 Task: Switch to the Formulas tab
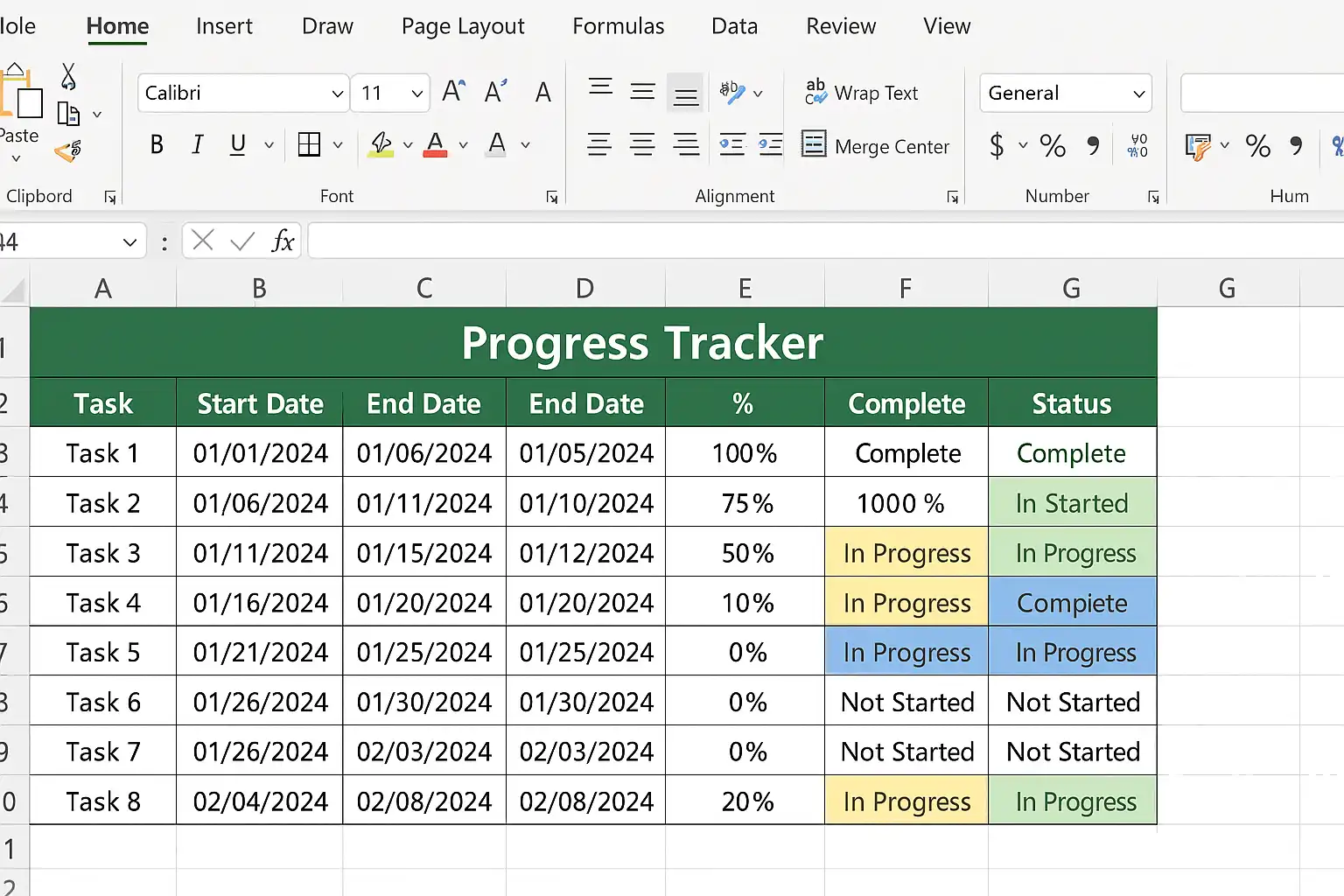tap(618, 26)
